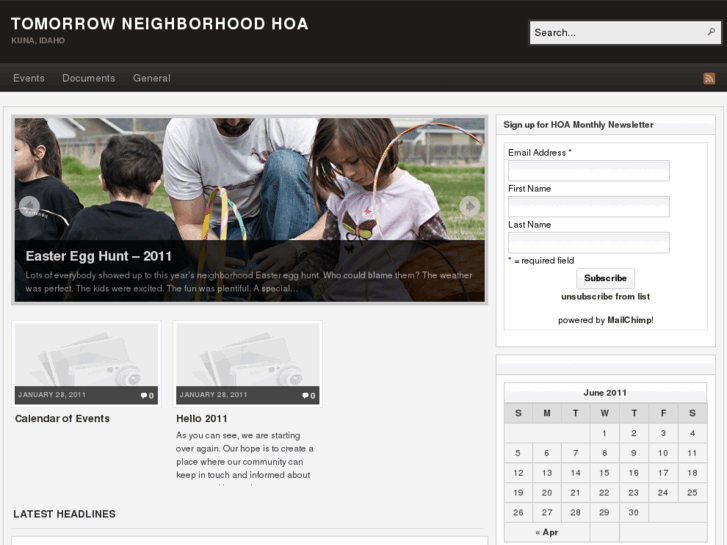Open the MailChimp link

click(630, 320)
